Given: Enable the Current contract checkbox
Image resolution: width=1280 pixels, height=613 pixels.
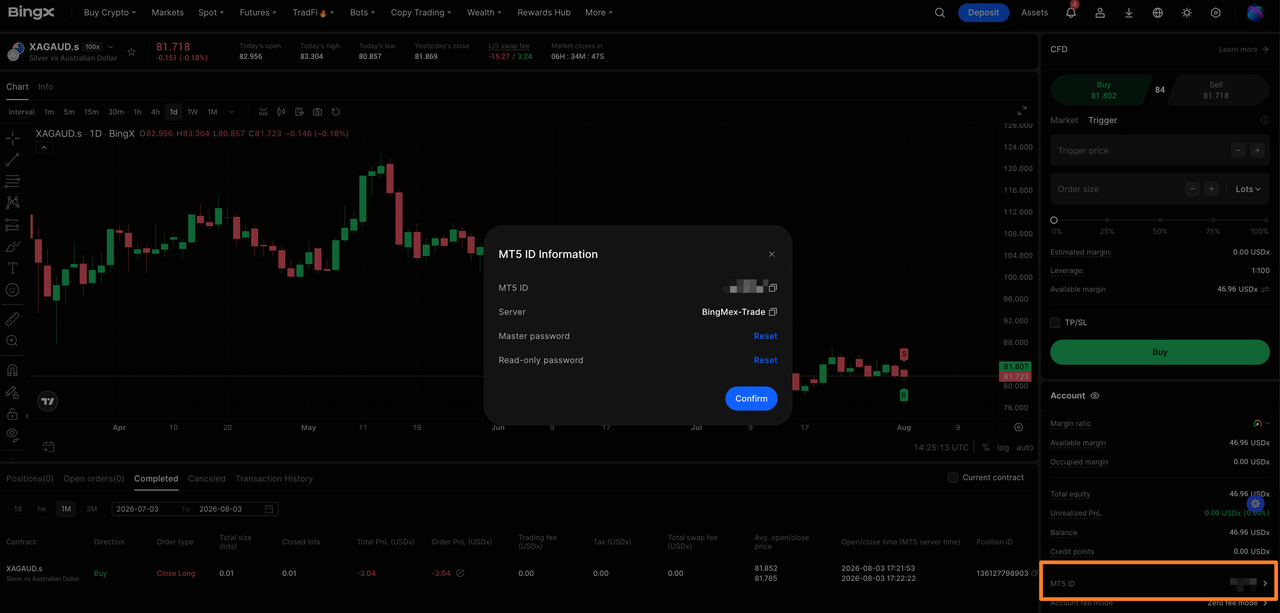Looking at the screenshot, I should 953,478.
